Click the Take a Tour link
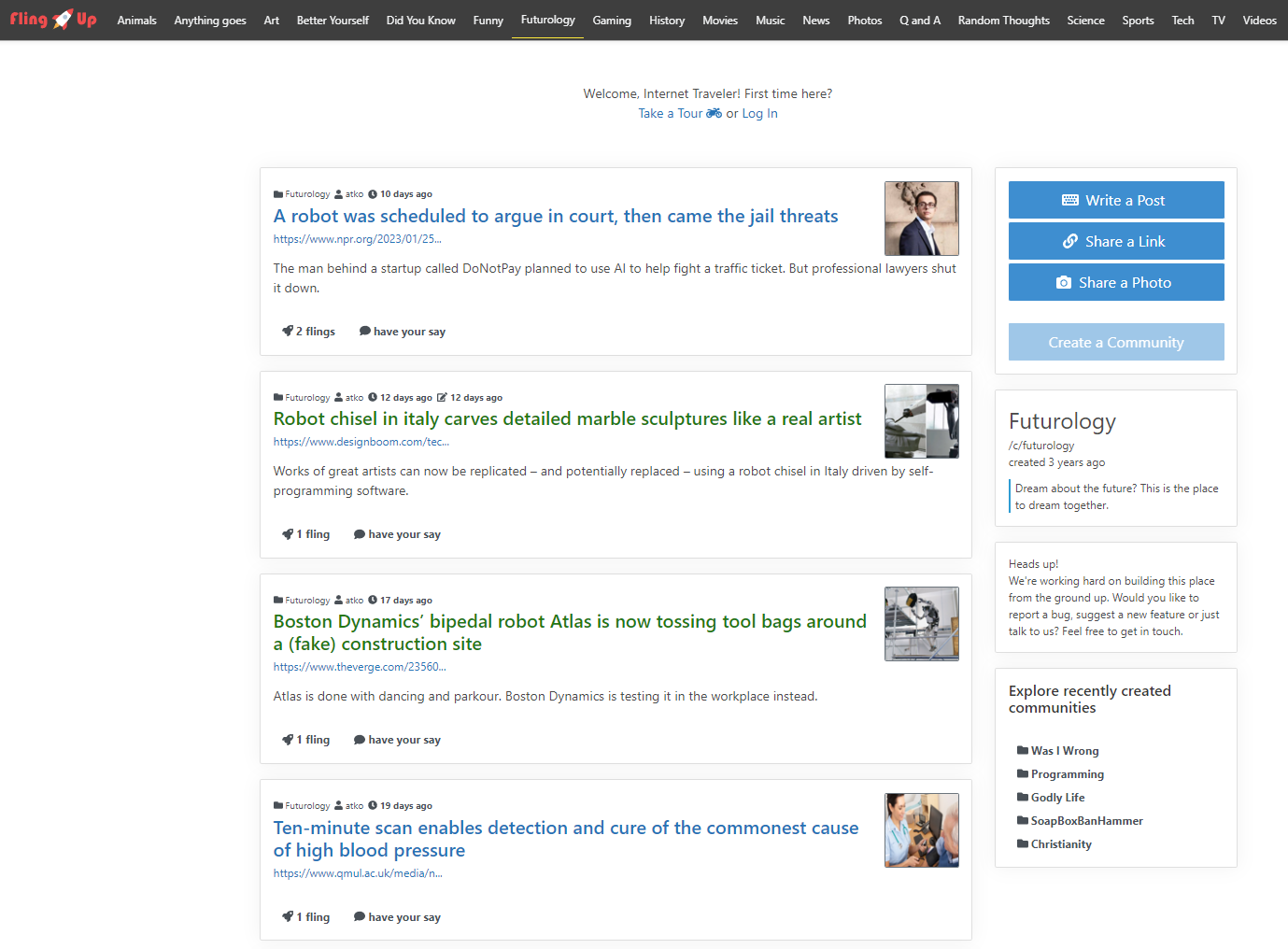 pos(680,113)
